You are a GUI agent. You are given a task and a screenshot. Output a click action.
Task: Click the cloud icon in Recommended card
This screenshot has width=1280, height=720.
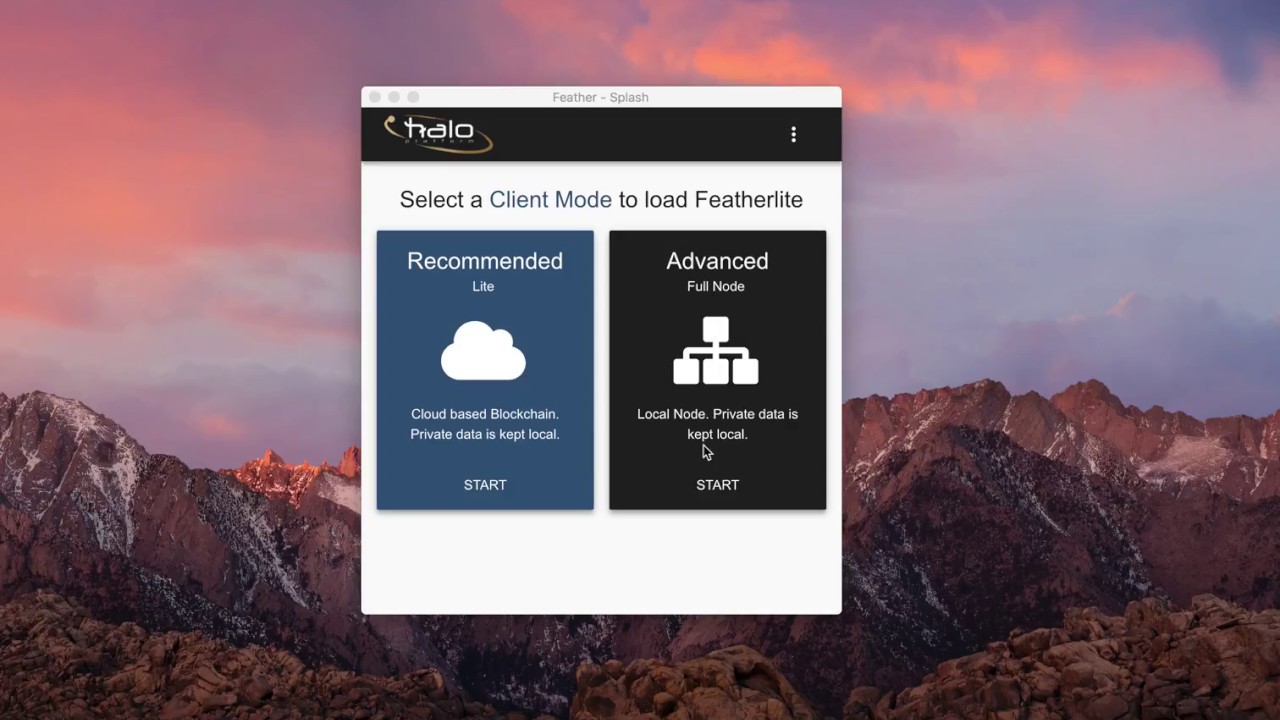(x=484, y=351)
